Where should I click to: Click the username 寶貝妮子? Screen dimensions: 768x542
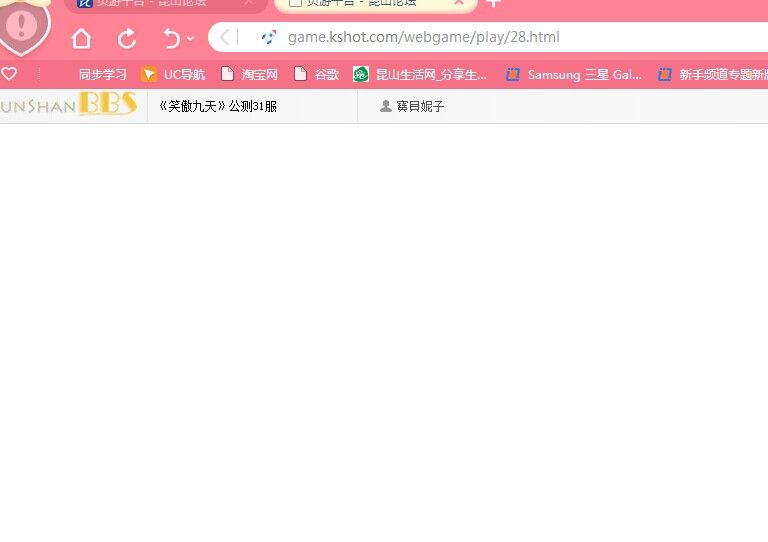point(420,106)
